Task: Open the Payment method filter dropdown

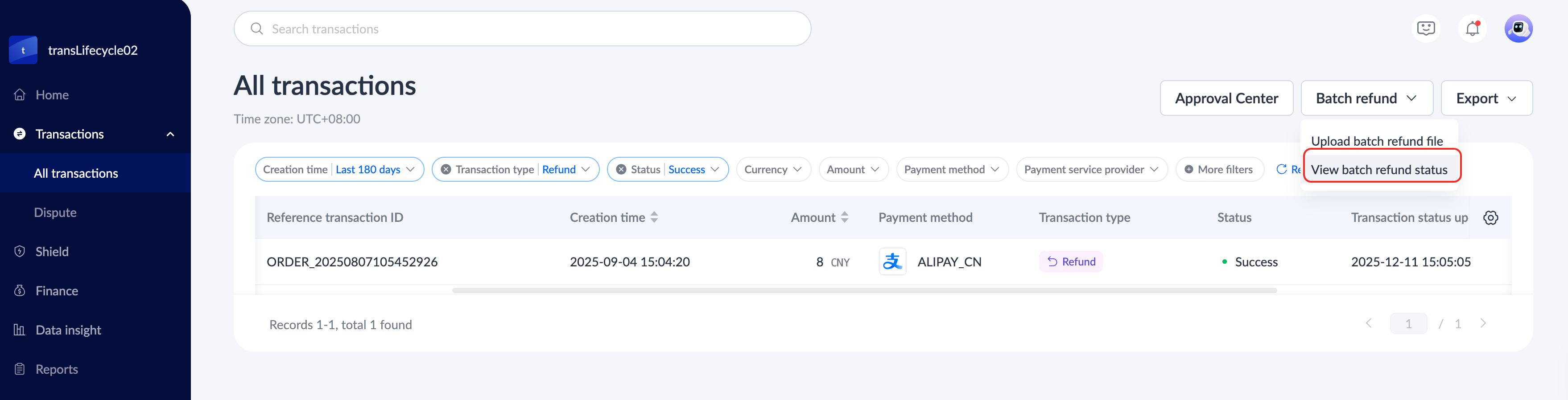Action: click(951, 170)
